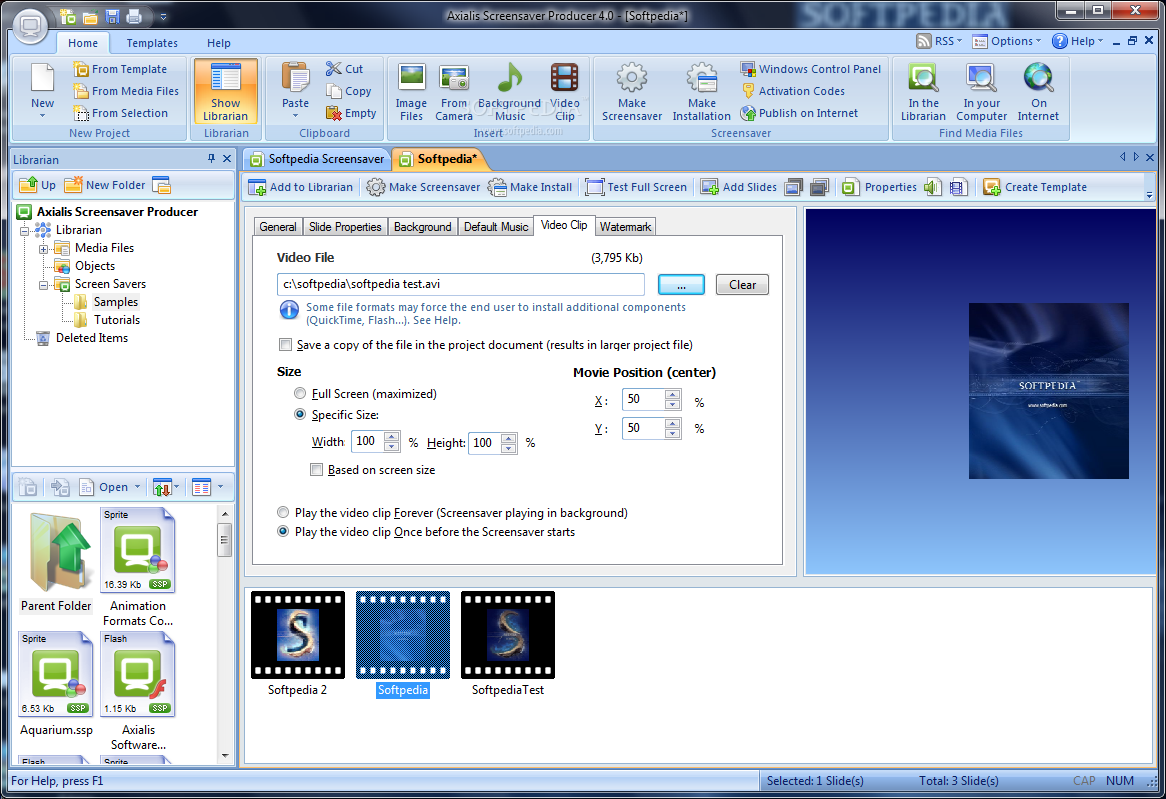Open the Help dropdown at top right
The height and width of the screenshot is (799, 1166).
point(1078,41)
